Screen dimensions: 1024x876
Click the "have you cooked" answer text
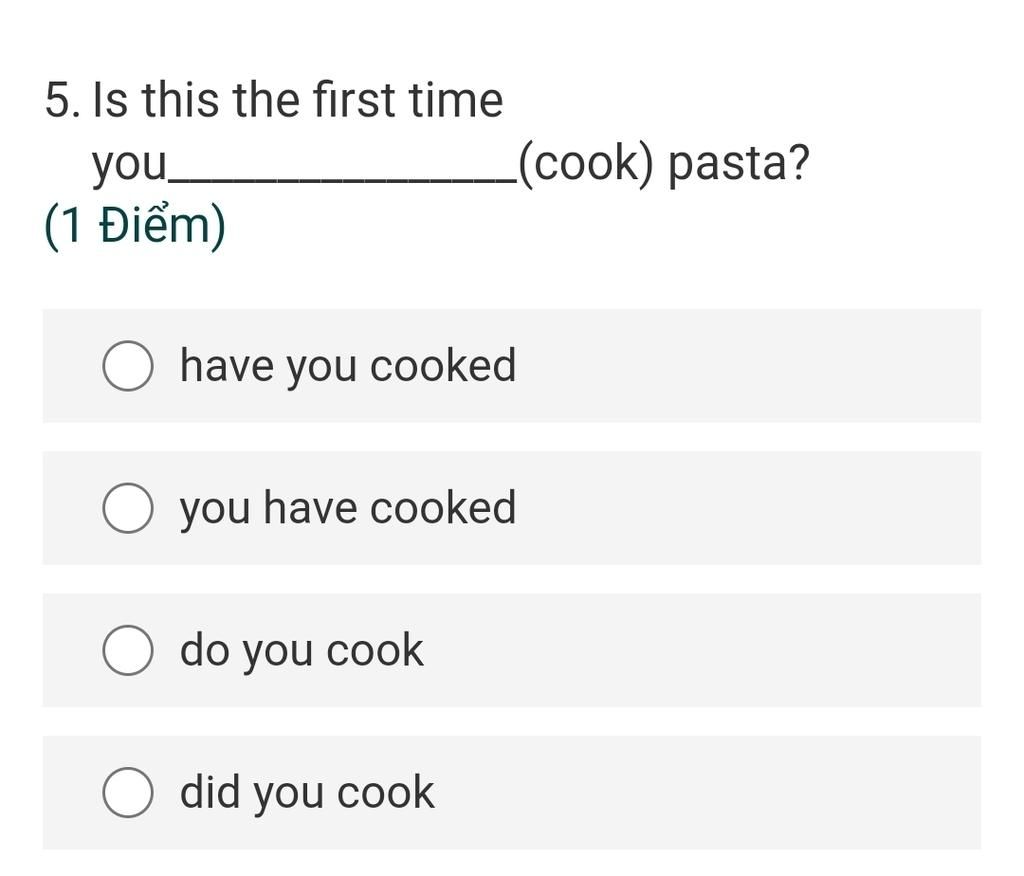[347, 366]
